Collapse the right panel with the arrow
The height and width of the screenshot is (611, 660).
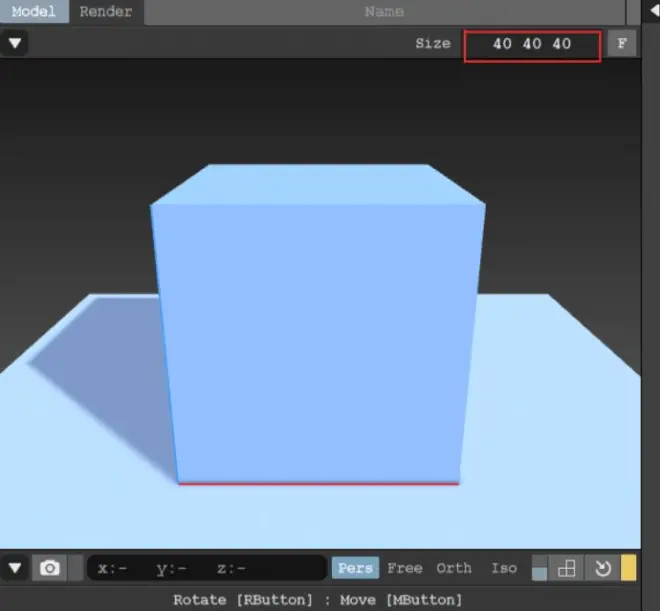point(653,11)
